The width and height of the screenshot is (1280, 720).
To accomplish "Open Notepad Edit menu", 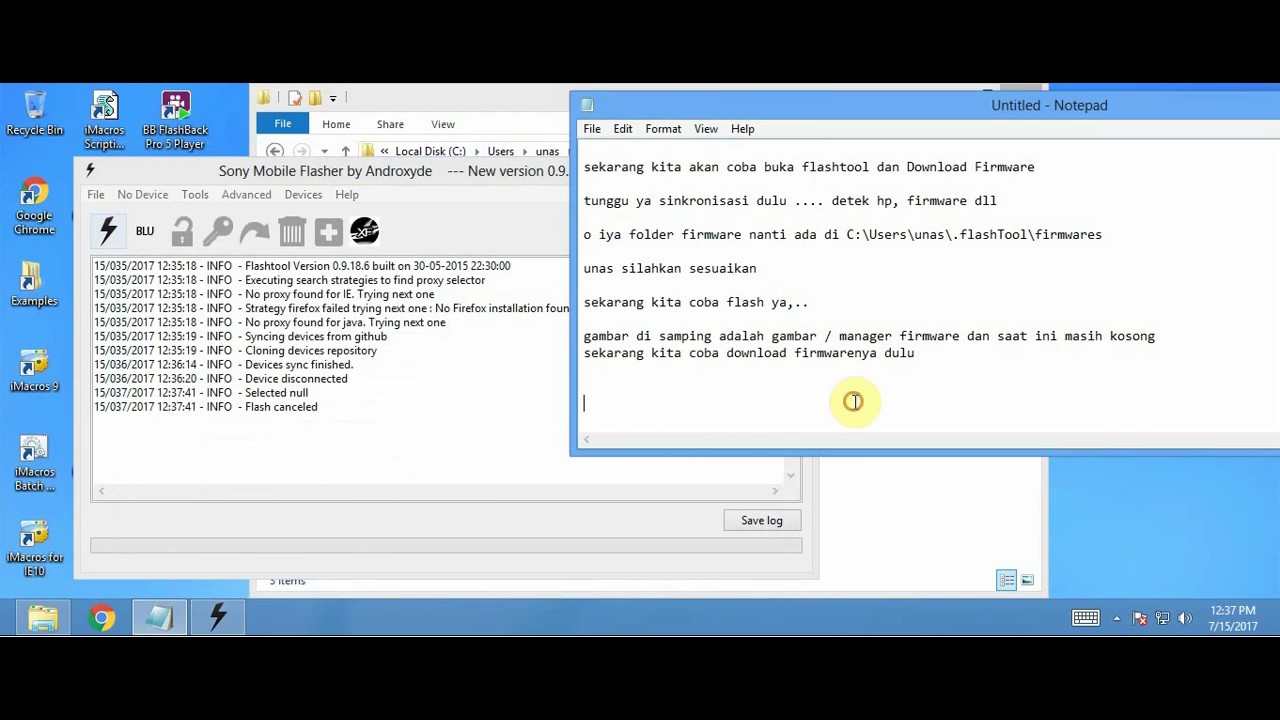I will (x=623, y=129).
